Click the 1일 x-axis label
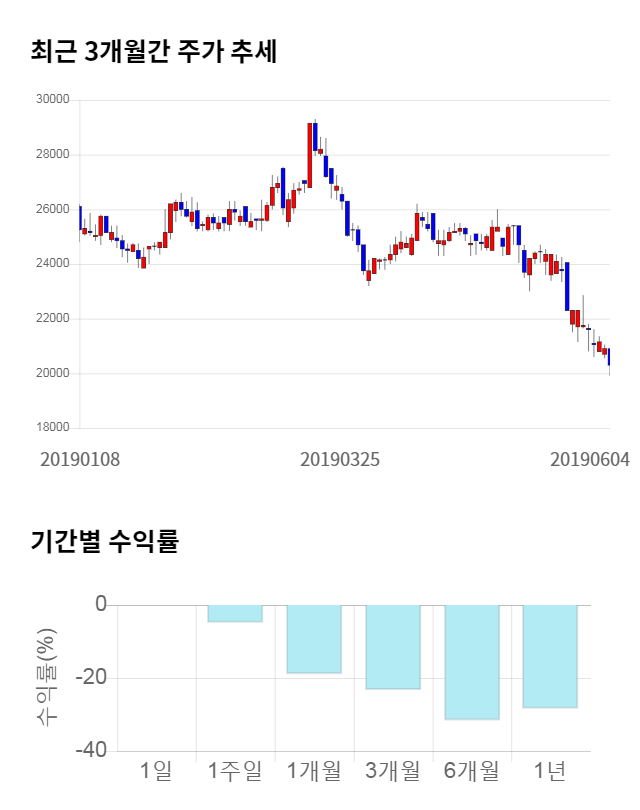Image resolution: width=640 pixels, height=810 pixels. click(x=157, y=770)
